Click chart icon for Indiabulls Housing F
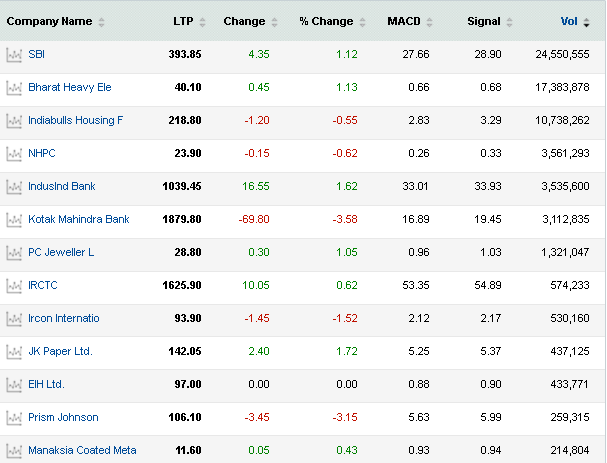This screenshot has height=463, width=607. point(13,121)
